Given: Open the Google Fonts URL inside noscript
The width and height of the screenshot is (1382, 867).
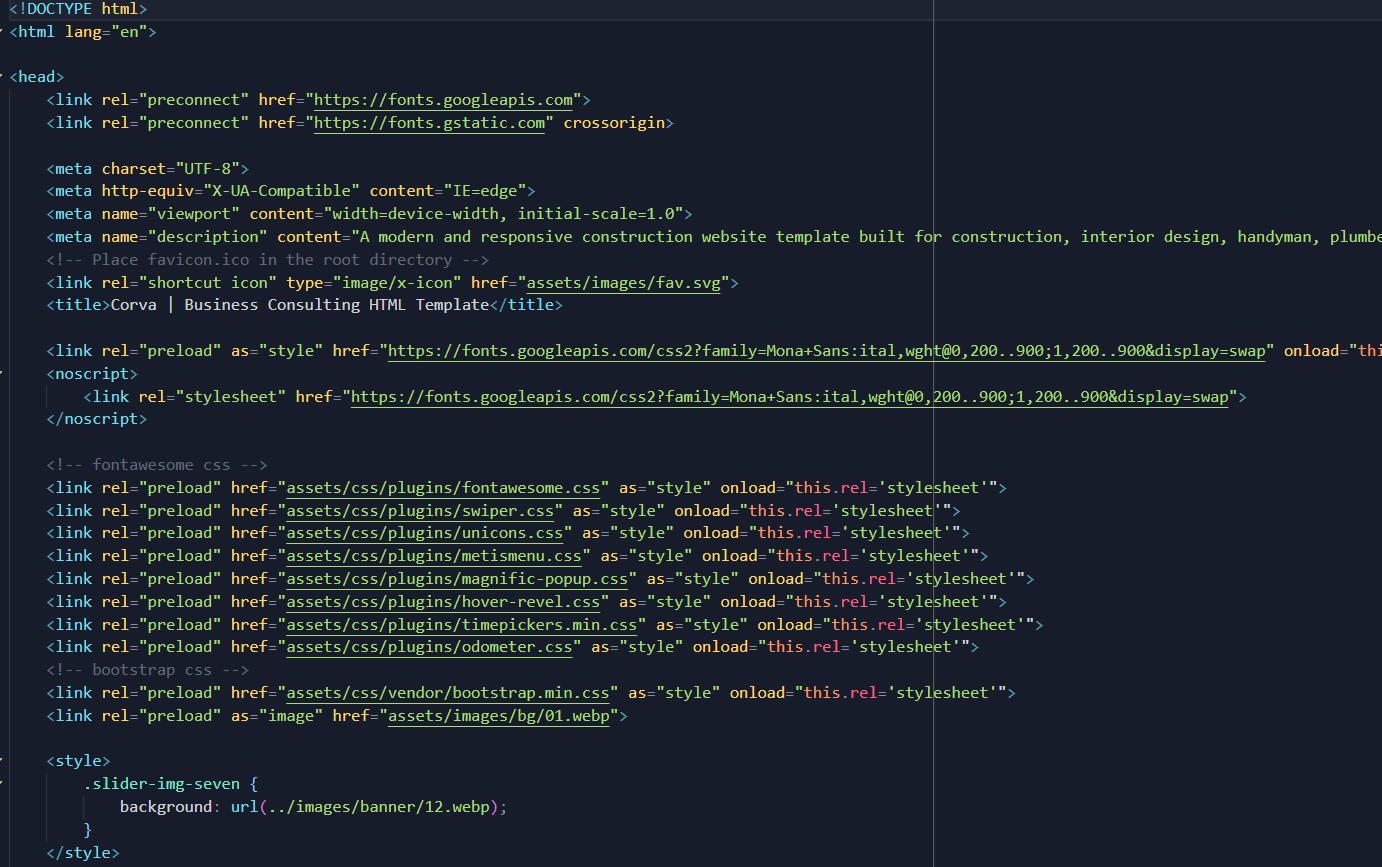Looking at the screenshot, I should [790, 397].
